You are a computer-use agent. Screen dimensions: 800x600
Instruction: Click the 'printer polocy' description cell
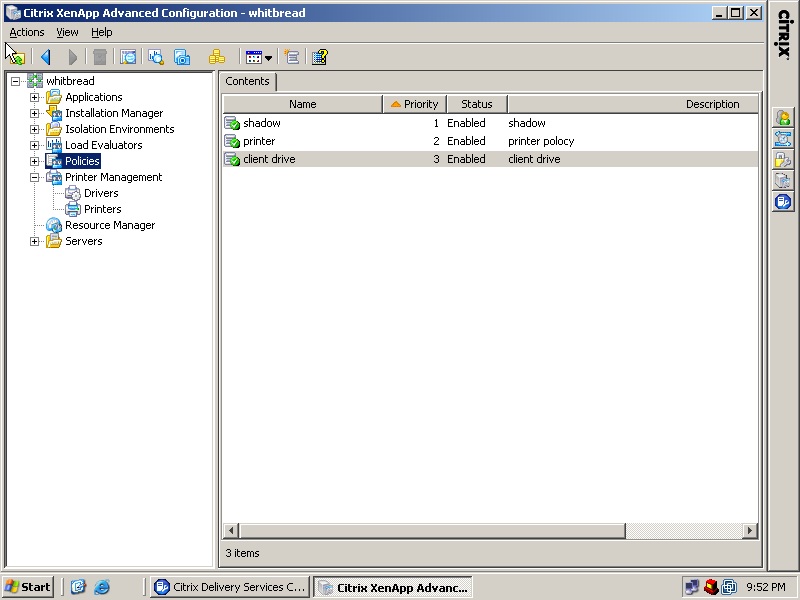(x=541, y=141)
